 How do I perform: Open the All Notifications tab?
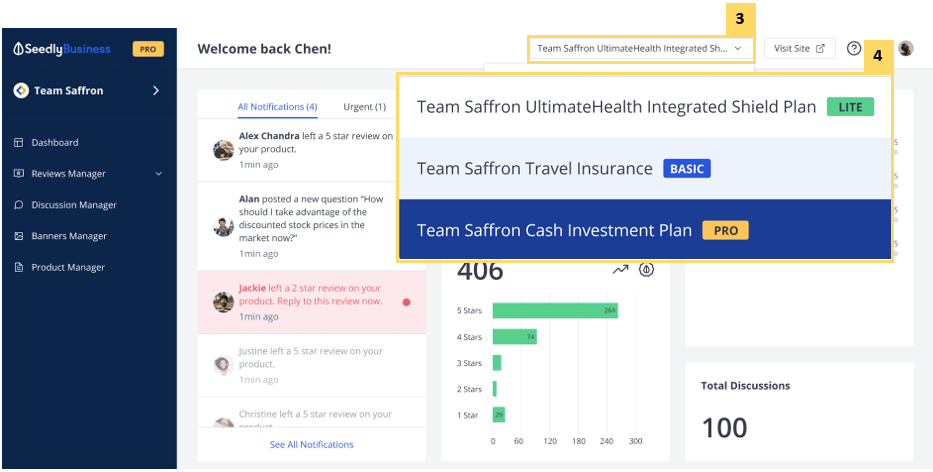click(x=277, y=107)
